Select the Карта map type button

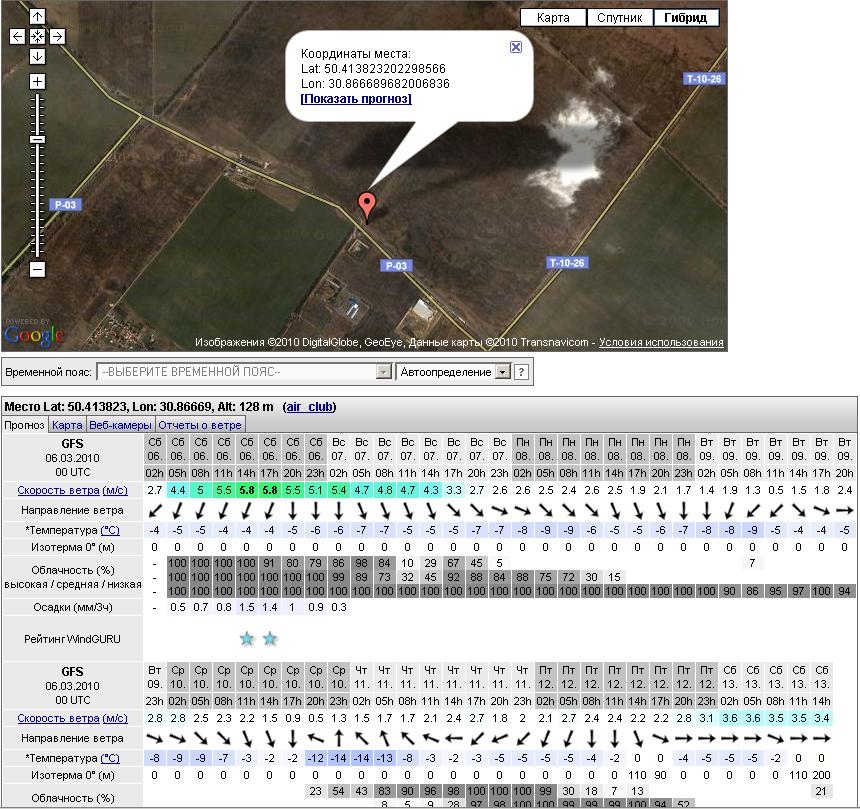(x=553, y=18)
